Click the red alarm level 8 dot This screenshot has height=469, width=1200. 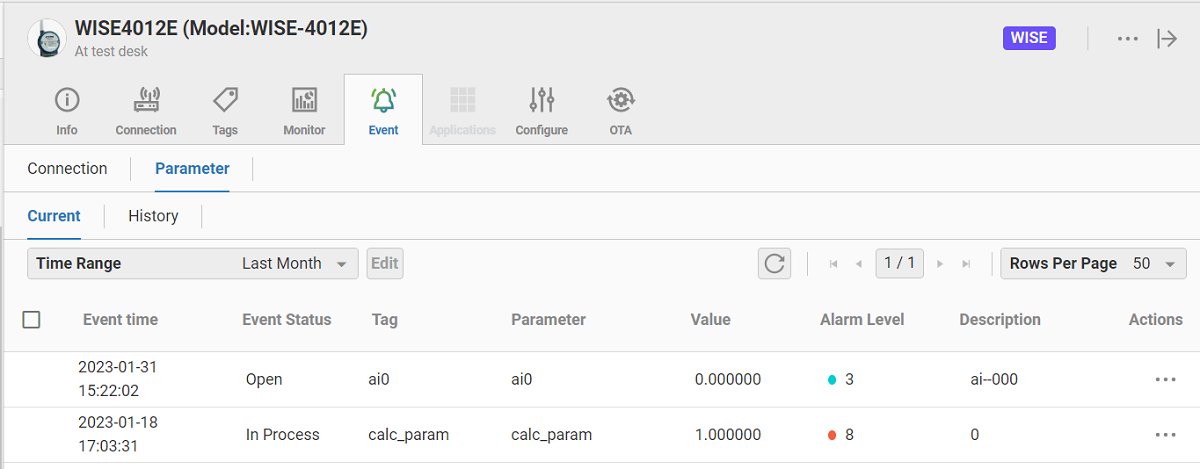click(832, 435)
